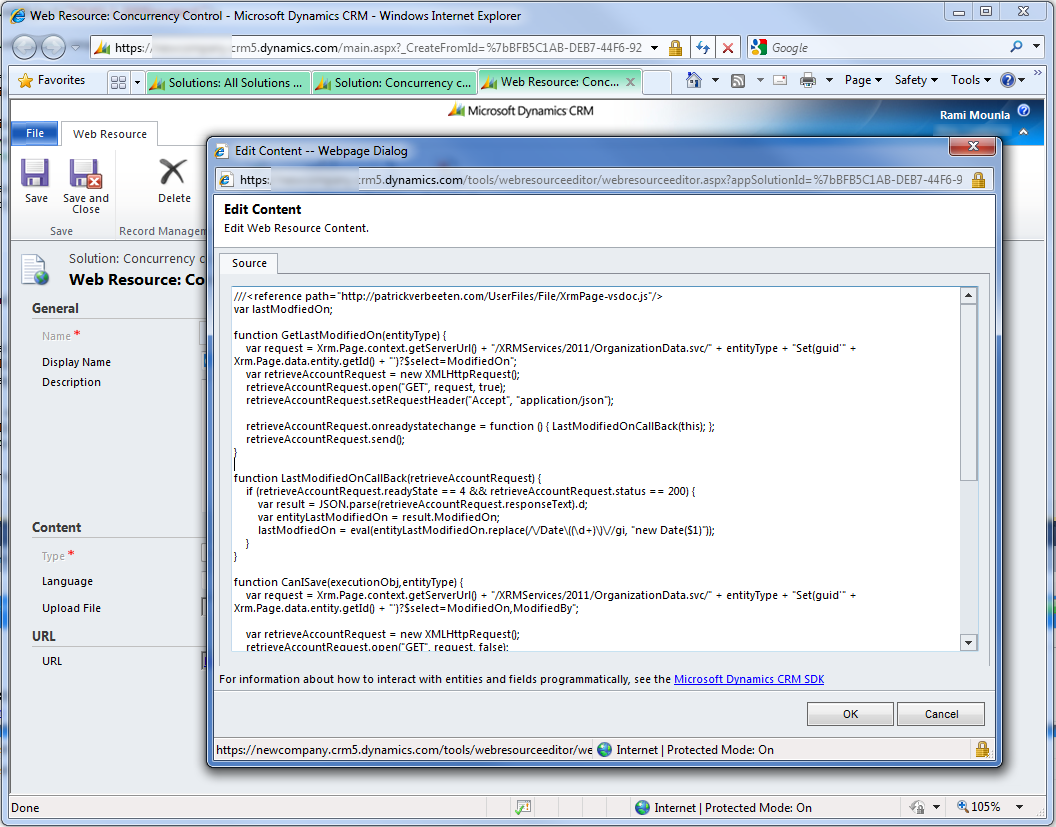Click the source editor scrollbar thumb
The image size is (1056, 827).
[968, 392]
